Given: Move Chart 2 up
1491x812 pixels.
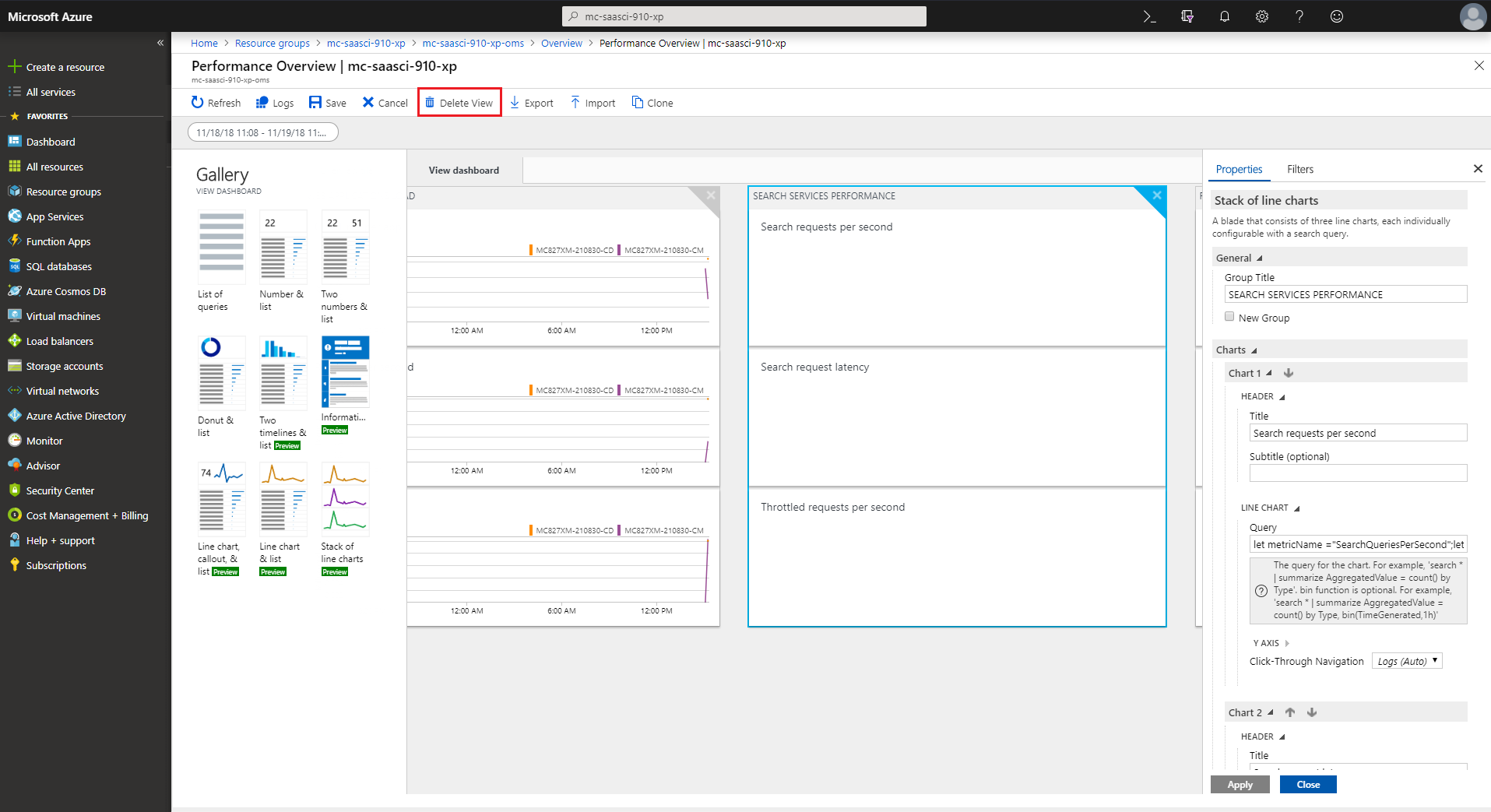Looking at the screenshot, I should (1290, 712).
